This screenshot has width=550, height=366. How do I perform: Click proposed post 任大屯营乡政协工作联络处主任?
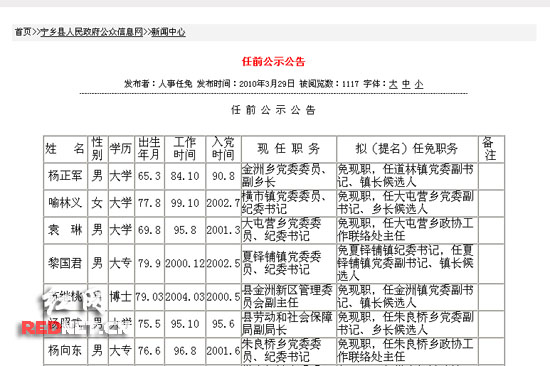pyautogui.click(x=407, y=230)
